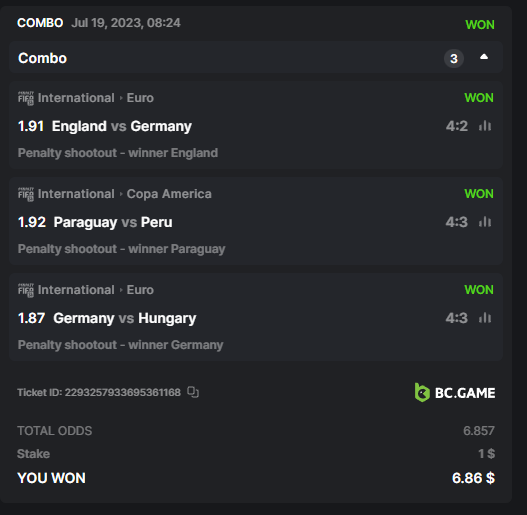This screenshot has width=527, height=515.
Task: Click the Ticket ID number text
Action: [123, 392]
